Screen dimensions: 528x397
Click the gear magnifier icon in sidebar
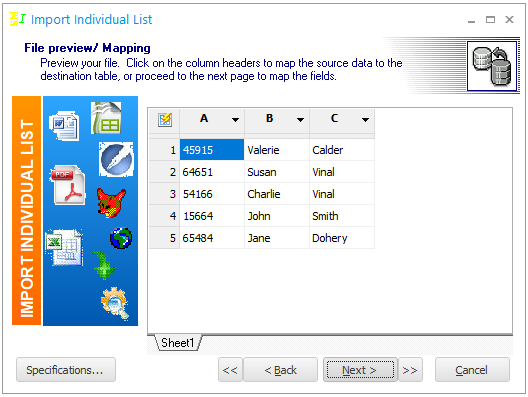(x=115, y=303)
